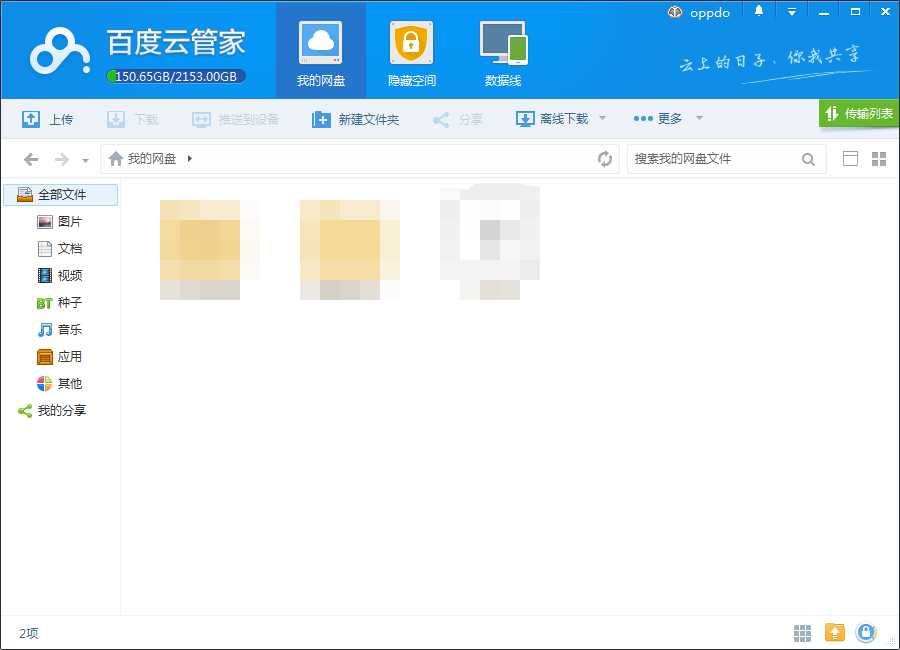Image resolution: width=900 pixels, height=650 pixels.
Task: Click the 2项 item count text
Action: tap(29, 633)
